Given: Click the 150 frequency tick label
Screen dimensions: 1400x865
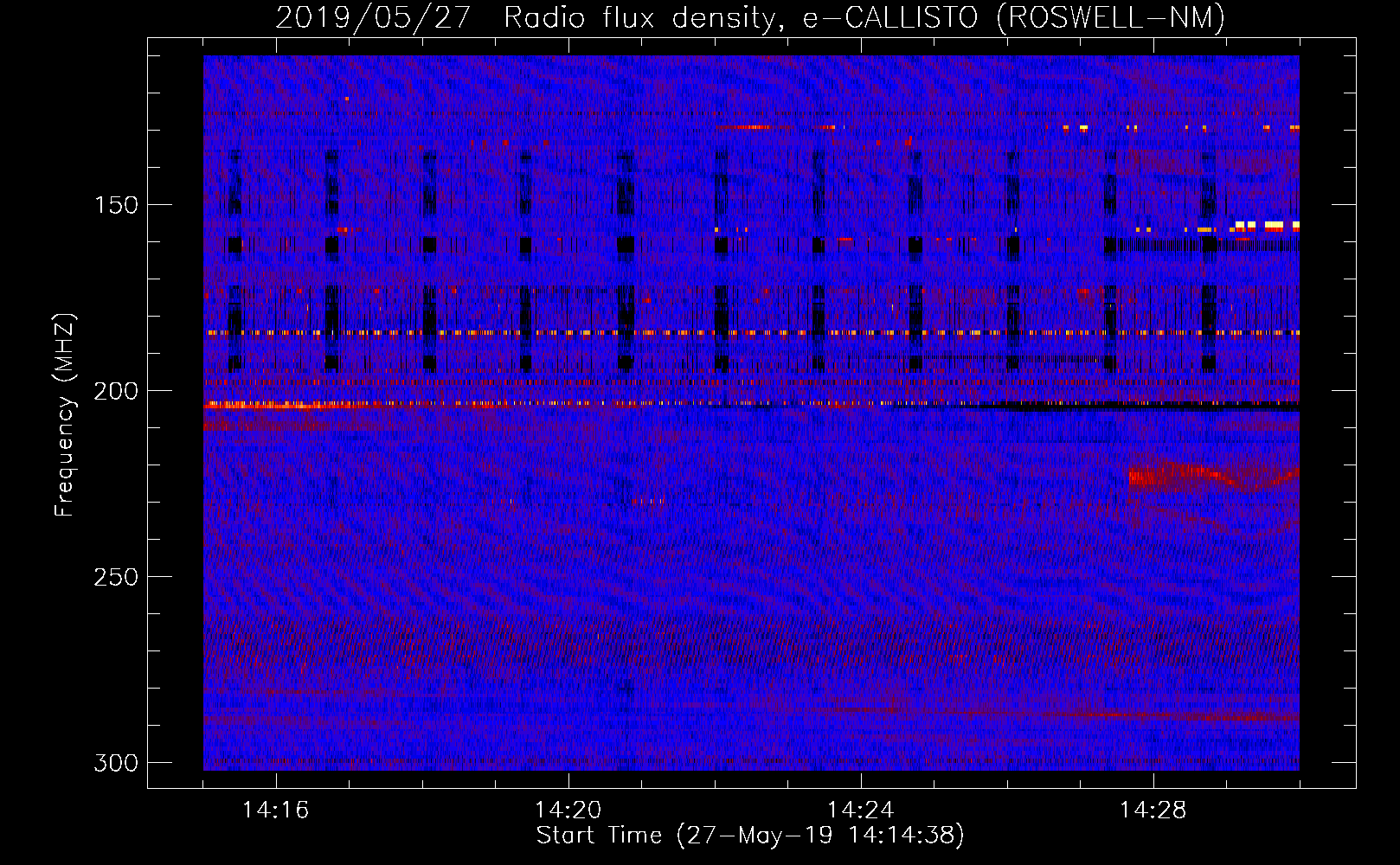Looking at the screenshot, I should [116, 205].
